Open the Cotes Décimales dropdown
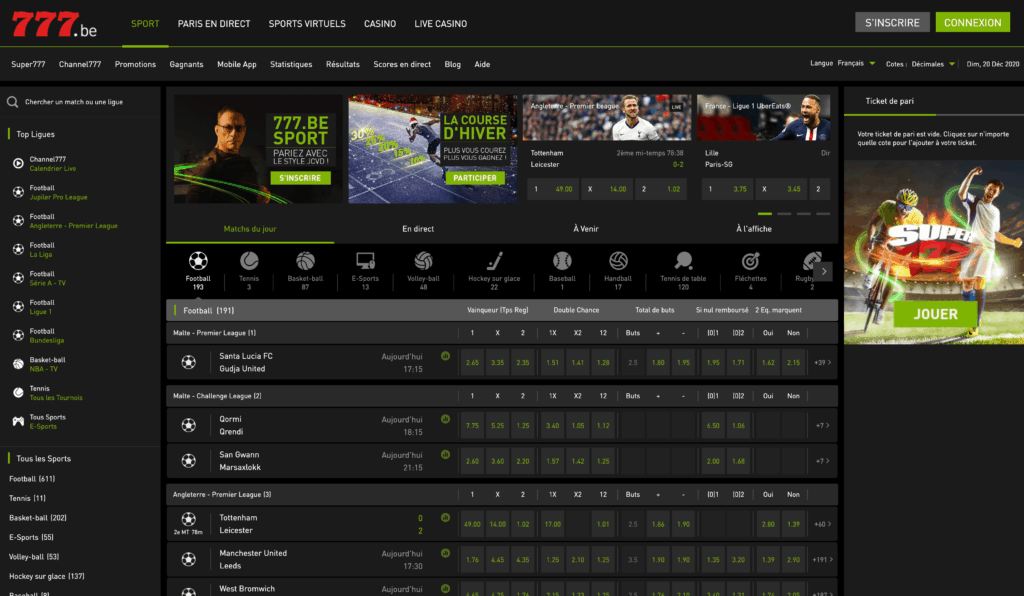This screenshot has width=1024, height=596. pyautogui.click(x=933, y=64)
